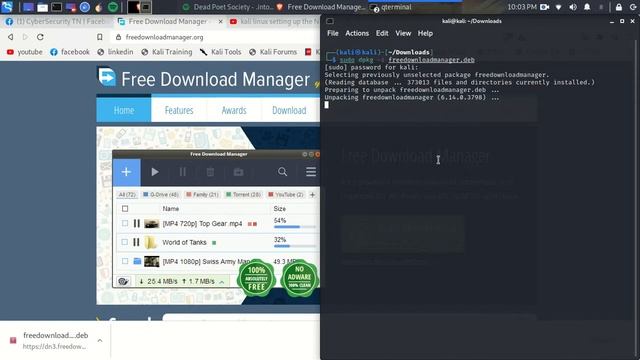Screen dimensions: 640x360
Task: Switch to Free Download Manager taskbar window
Action: tap(321, 7)
